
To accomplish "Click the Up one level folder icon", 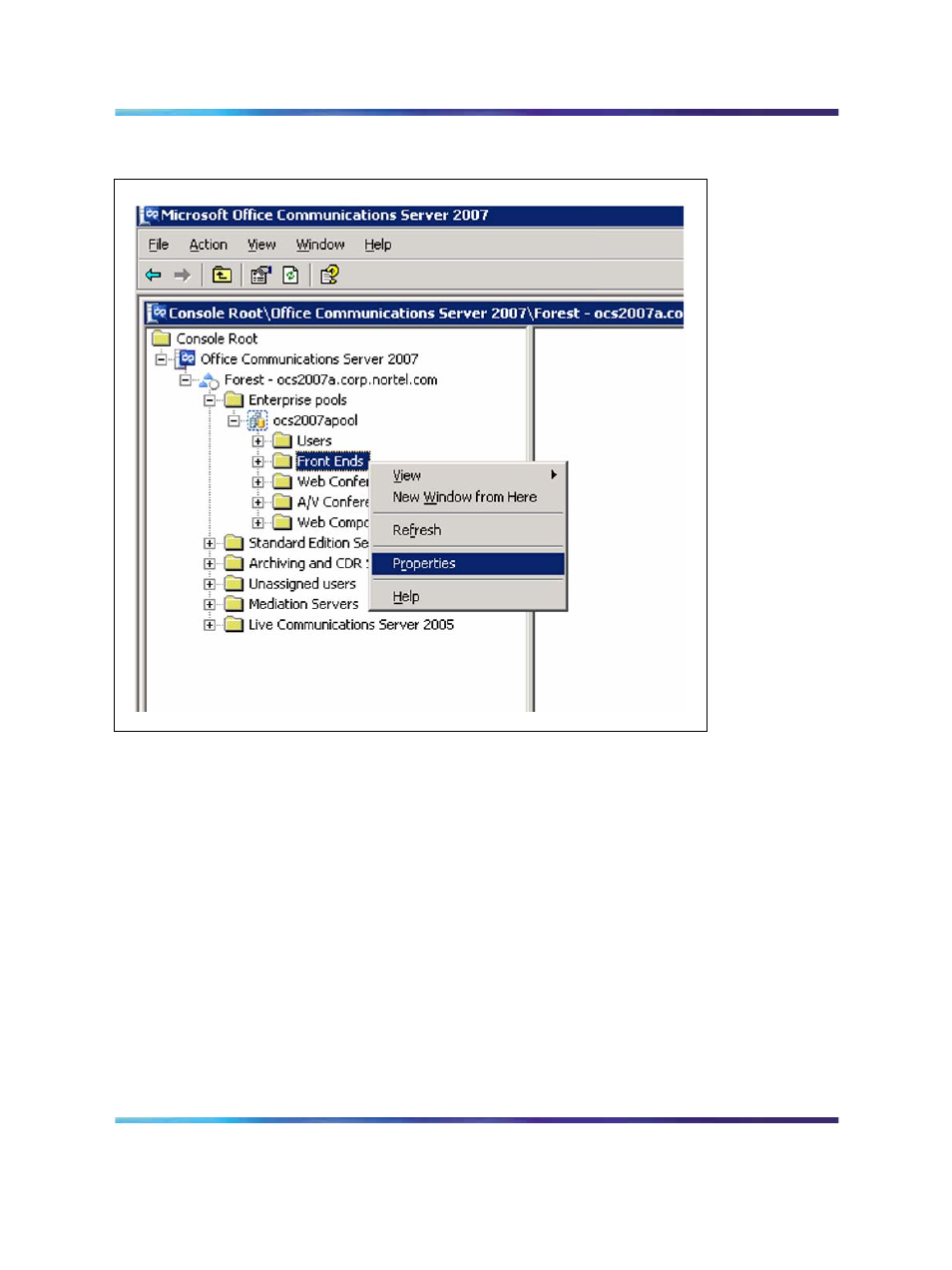I will (222, 275).
